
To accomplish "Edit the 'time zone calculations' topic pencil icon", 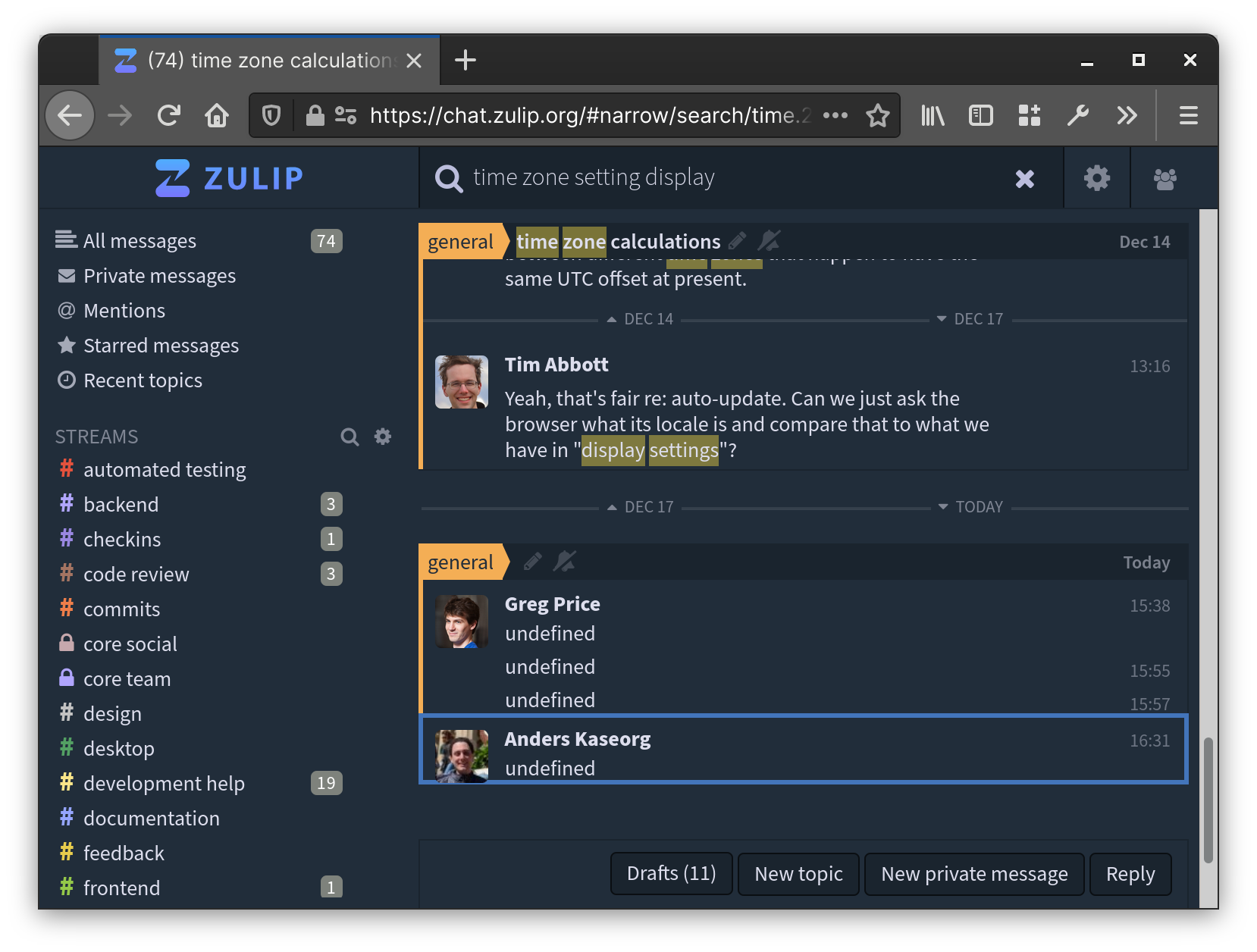I will tap(736, 240).
